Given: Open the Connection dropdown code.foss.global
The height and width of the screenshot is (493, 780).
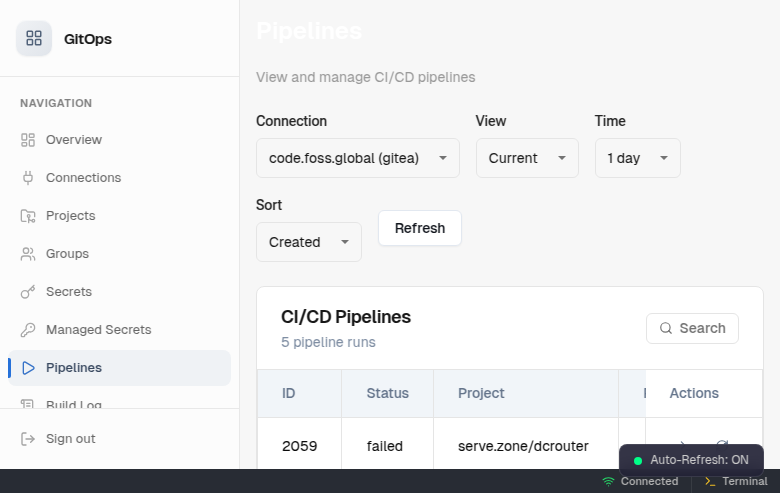Looking at the screenshot, I should pyautogui.click(x=357, y=158).
